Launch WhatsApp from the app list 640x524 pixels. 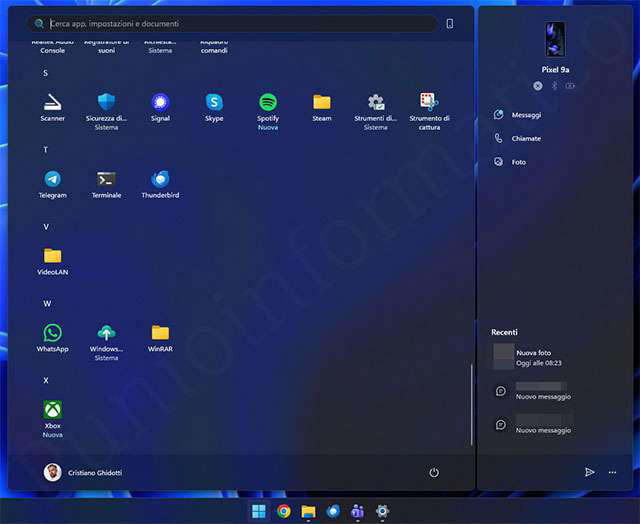point(53,338)
